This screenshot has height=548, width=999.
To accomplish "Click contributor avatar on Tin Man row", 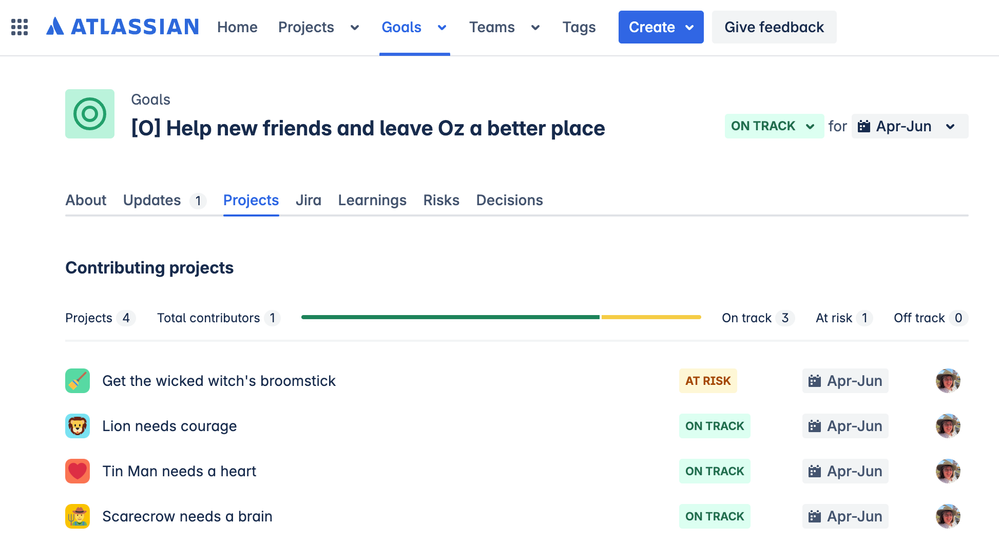I will 948,471.
